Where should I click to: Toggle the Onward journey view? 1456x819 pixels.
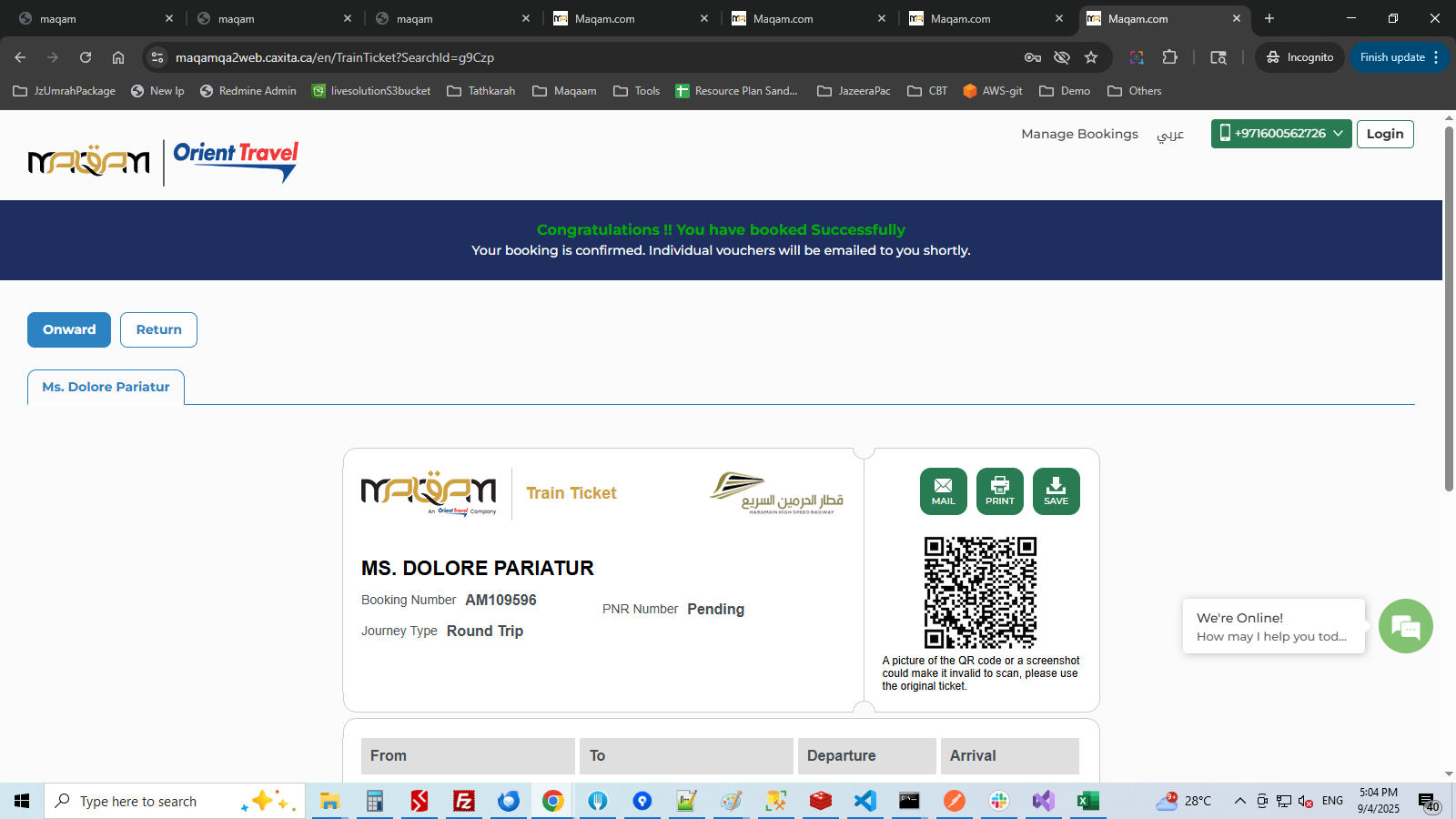pos(69,329)
